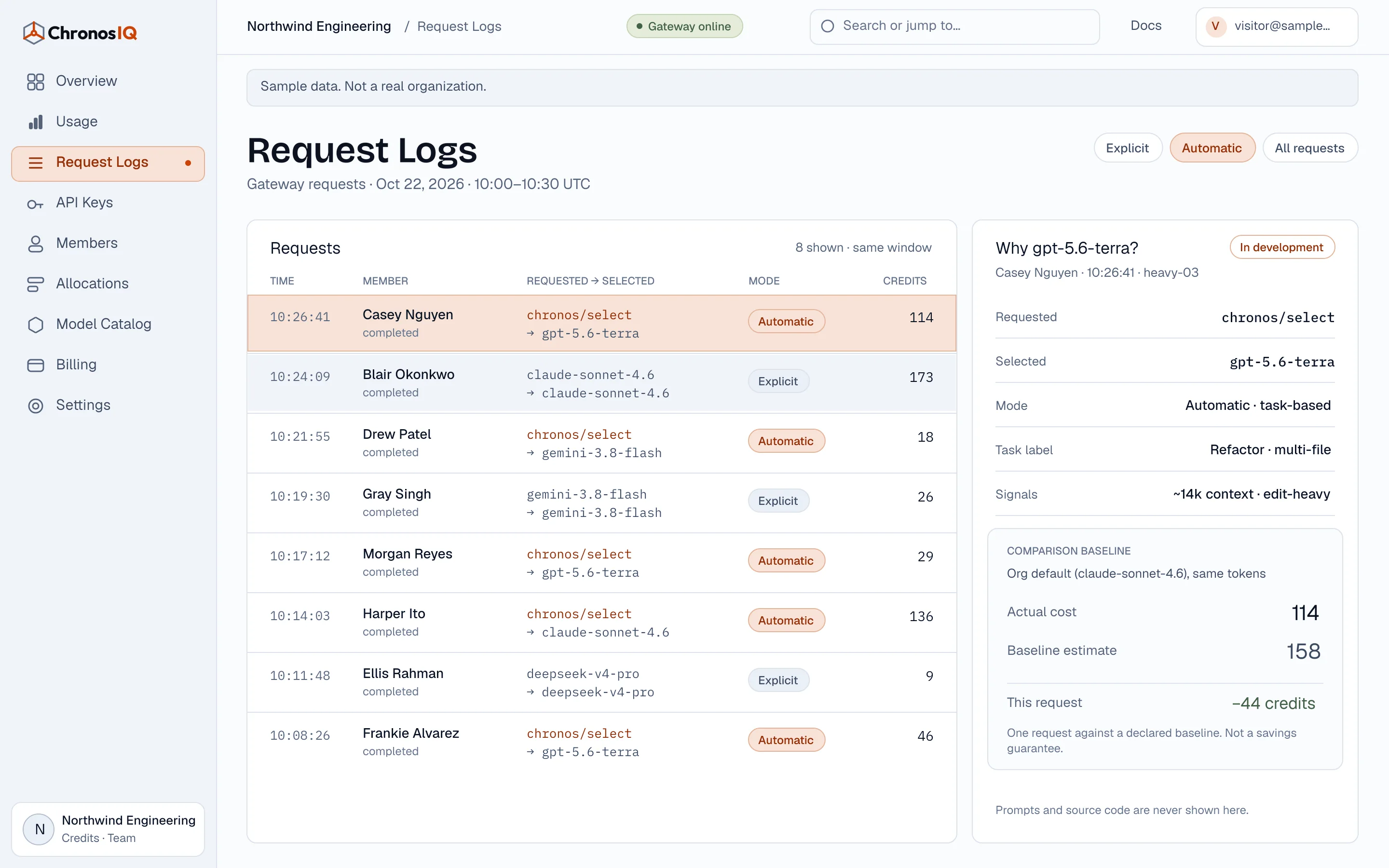Open Overview via its grid icon
The width and height of the screenshot is (1389, 868).
pos(36,81)
